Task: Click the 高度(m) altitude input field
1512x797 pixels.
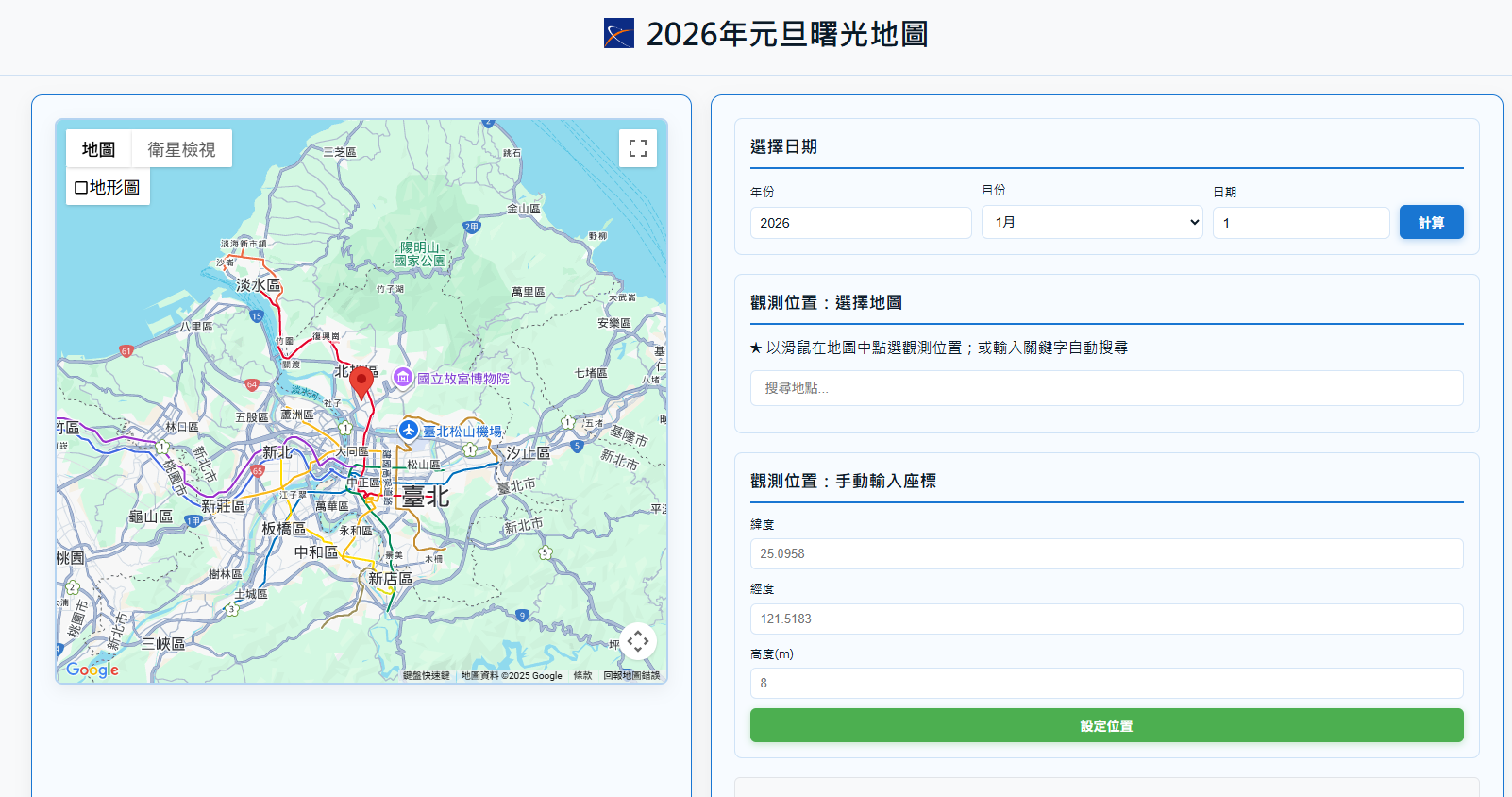Action: pyautogui.click(x=1106, y=684)
